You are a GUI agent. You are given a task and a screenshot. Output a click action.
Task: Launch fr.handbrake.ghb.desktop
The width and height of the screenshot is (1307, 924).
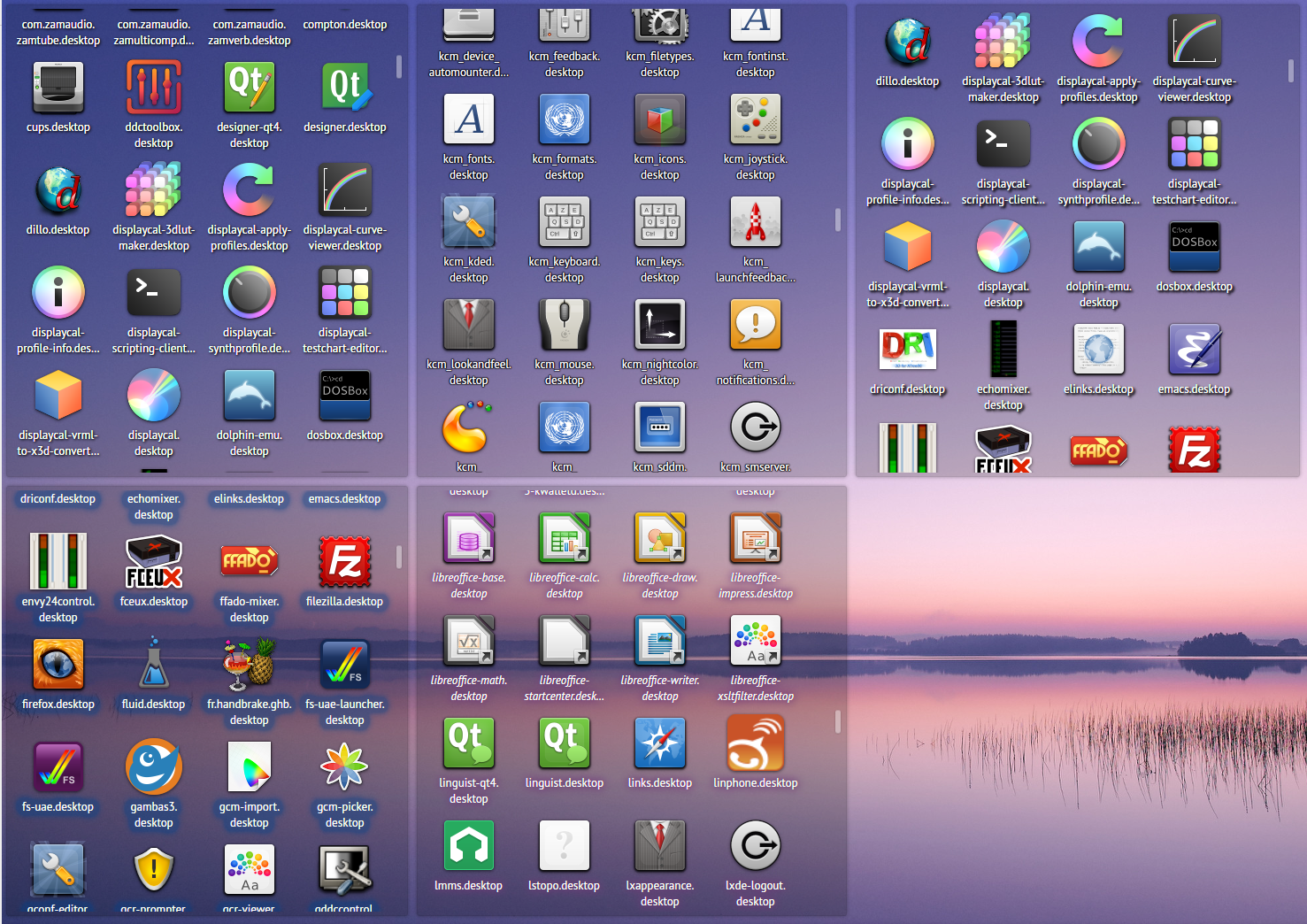pos(250,665)
